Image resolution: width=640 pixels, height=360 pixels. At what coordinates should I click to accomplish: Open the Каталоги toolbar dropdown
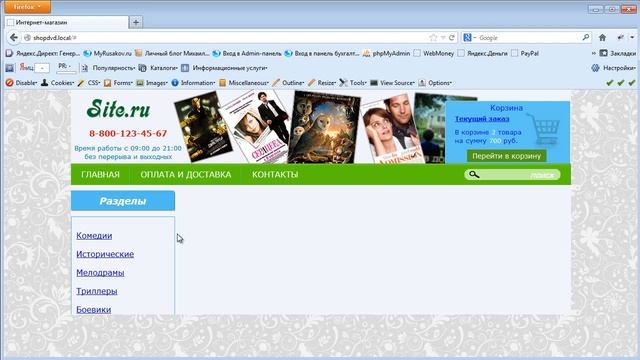(158, 68)
